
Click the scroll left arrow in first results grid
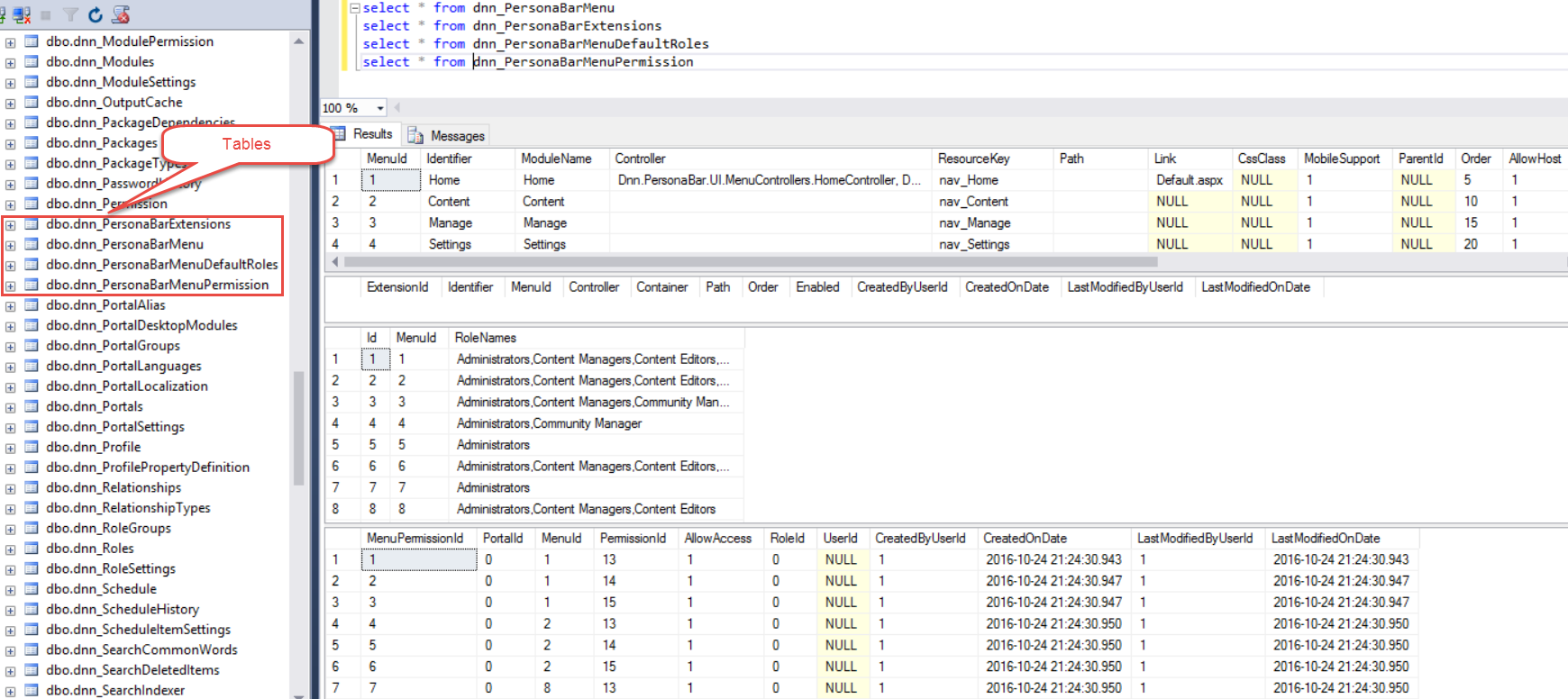335,262
